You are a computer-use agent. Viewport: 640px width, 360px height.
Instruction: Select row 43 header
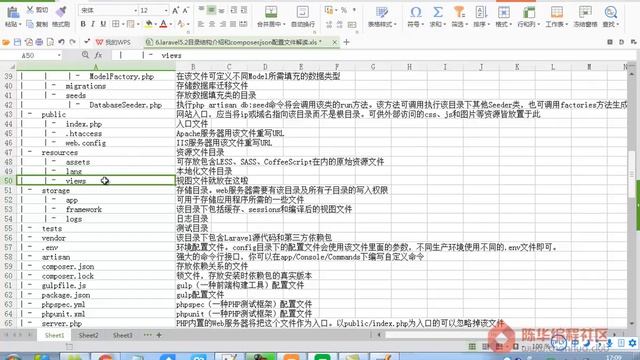pyautogui.click(x=8, y=114)
